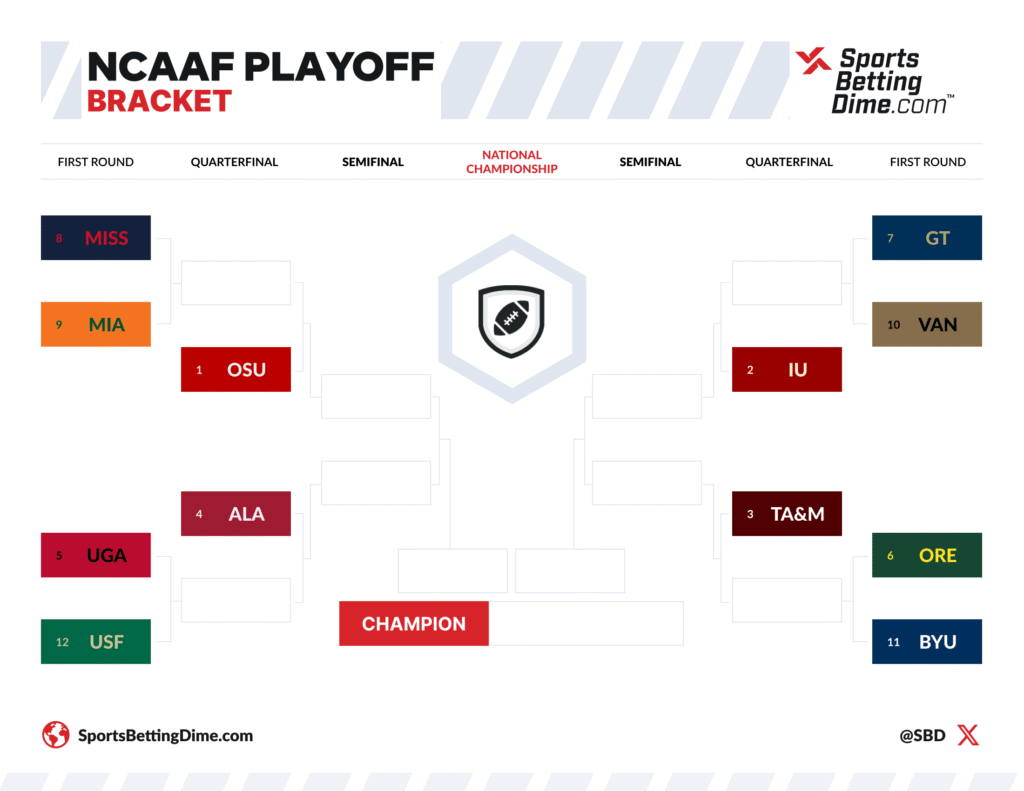Select the 11 BYU team box
This screenshot has width=1024, height=791.
click(927, 642)
